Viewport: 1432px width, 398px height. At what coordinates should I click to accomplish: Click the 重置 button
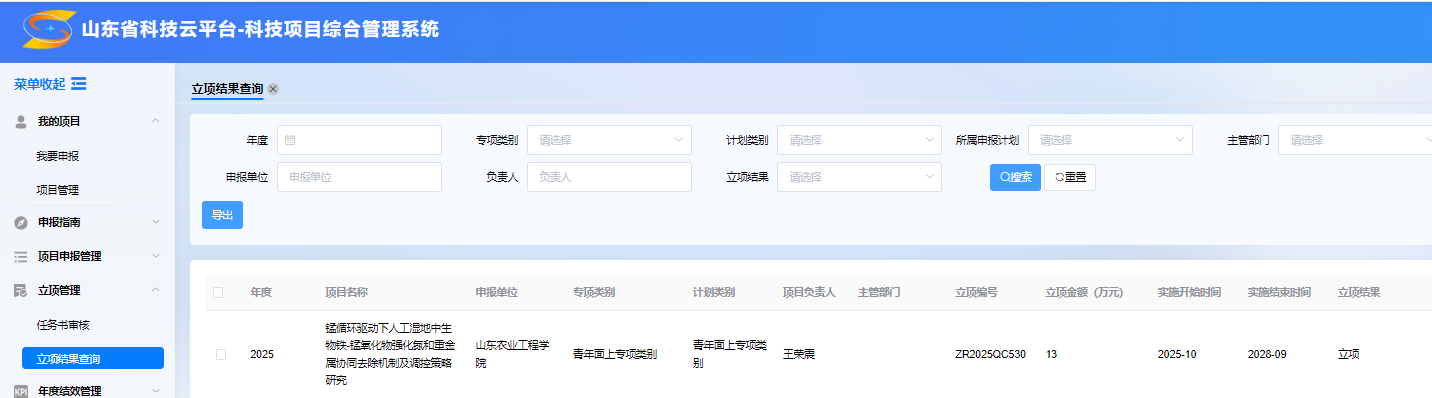[1070, 177]
